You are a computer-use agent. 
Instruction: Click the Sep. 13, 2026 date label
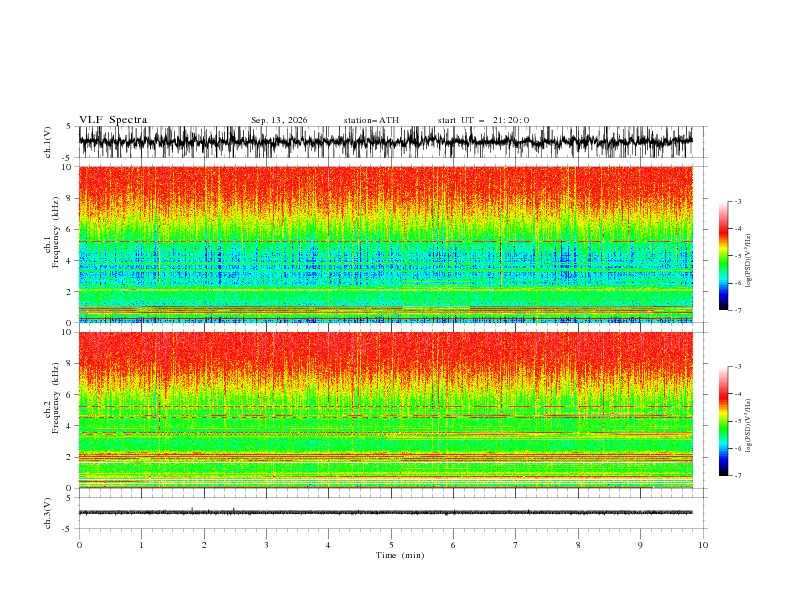tap(279, 120)
